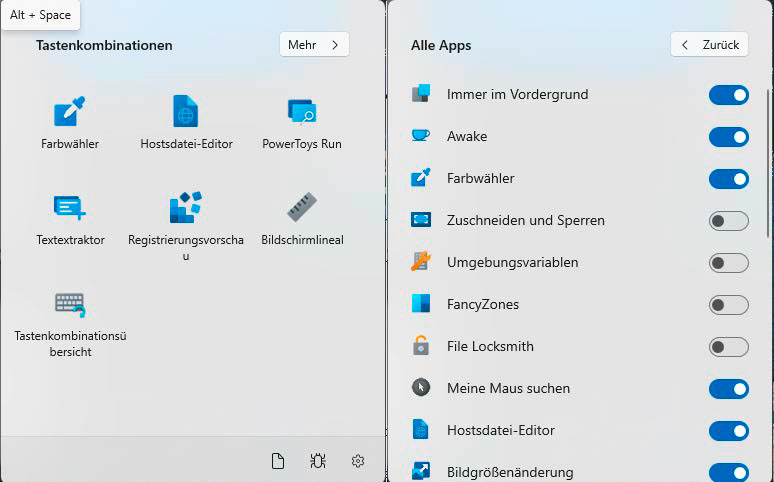Start PowerToys Run from the launcher grid

302,122
